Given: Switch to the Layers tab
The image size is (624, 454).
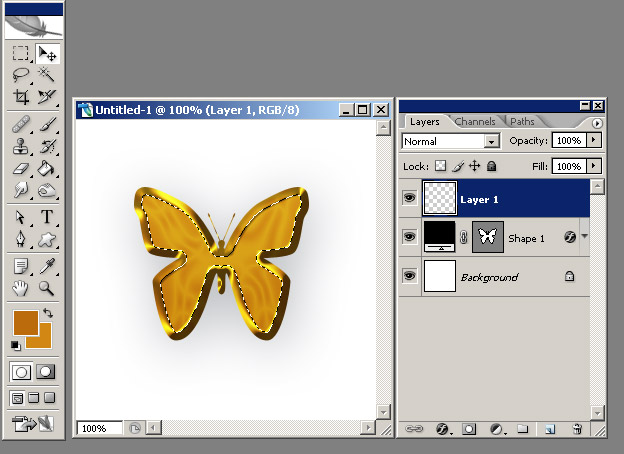Looking at the screenshot, I should (425, 122).
